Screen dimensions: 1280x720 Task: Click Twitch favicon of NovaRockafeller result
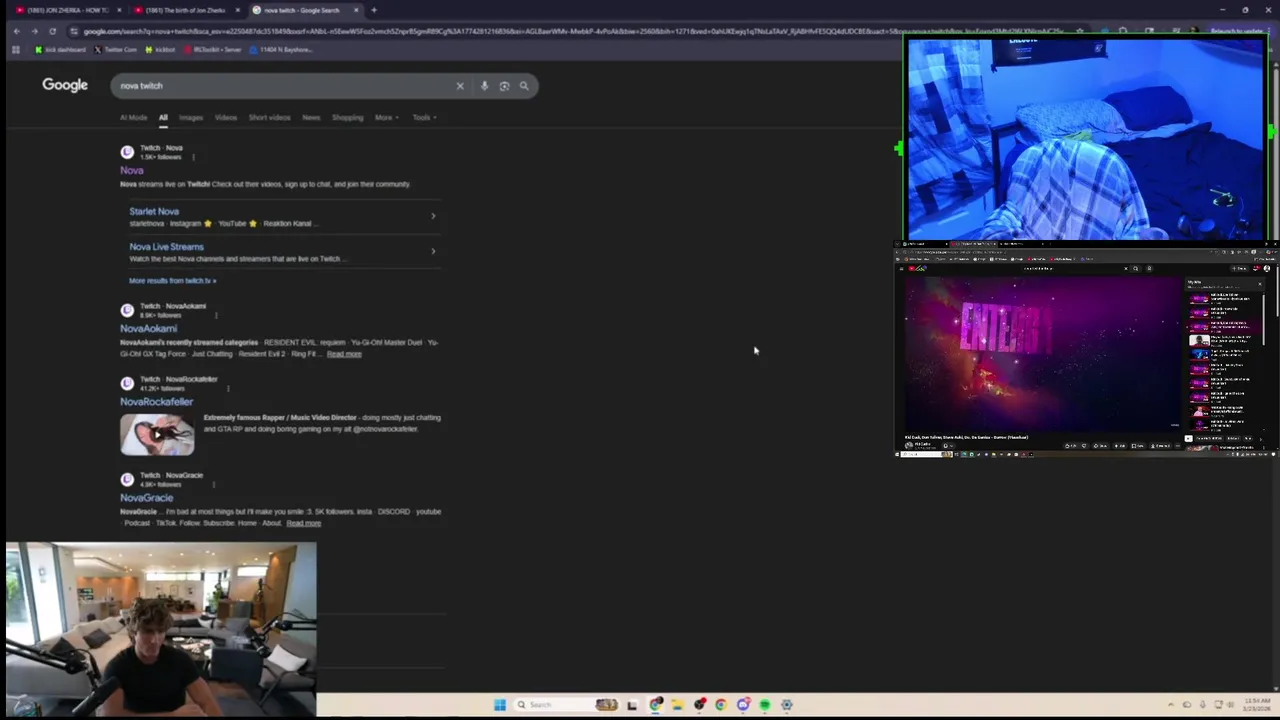[127, 383]
